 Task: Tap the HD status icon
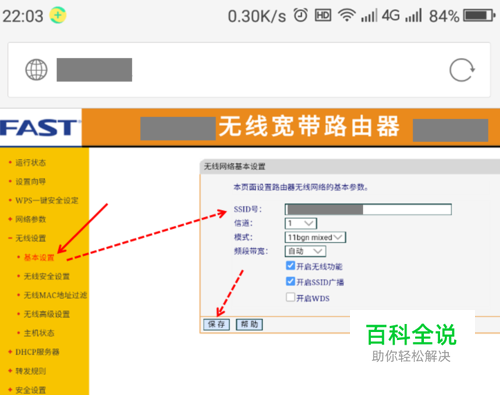click(323, 15)
